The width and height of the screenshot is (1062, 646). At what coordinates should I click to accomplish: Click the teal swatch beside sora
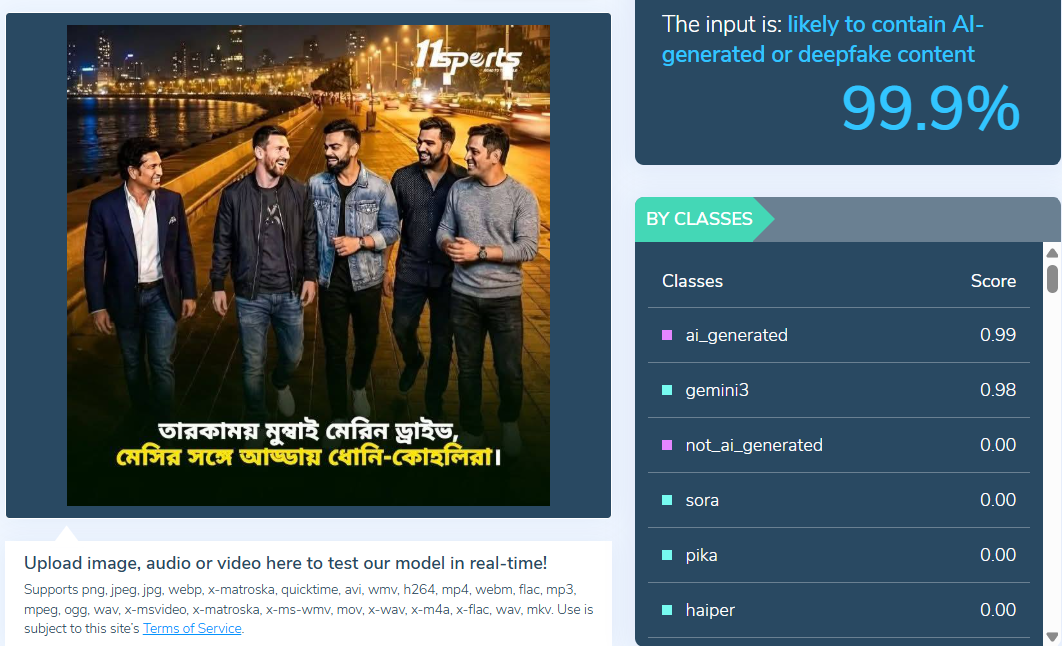667,500
